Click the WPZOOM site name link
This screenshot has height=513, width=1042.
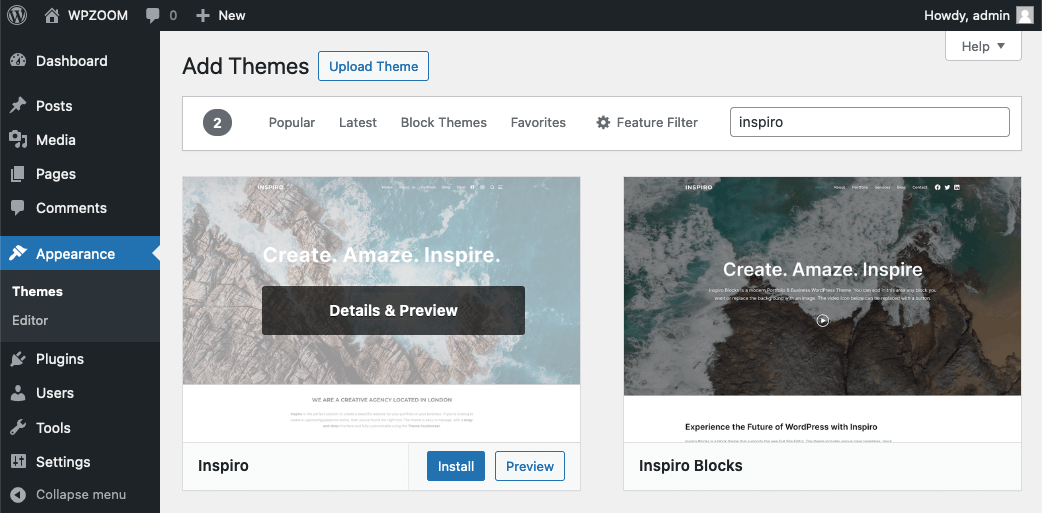(98, 15)
